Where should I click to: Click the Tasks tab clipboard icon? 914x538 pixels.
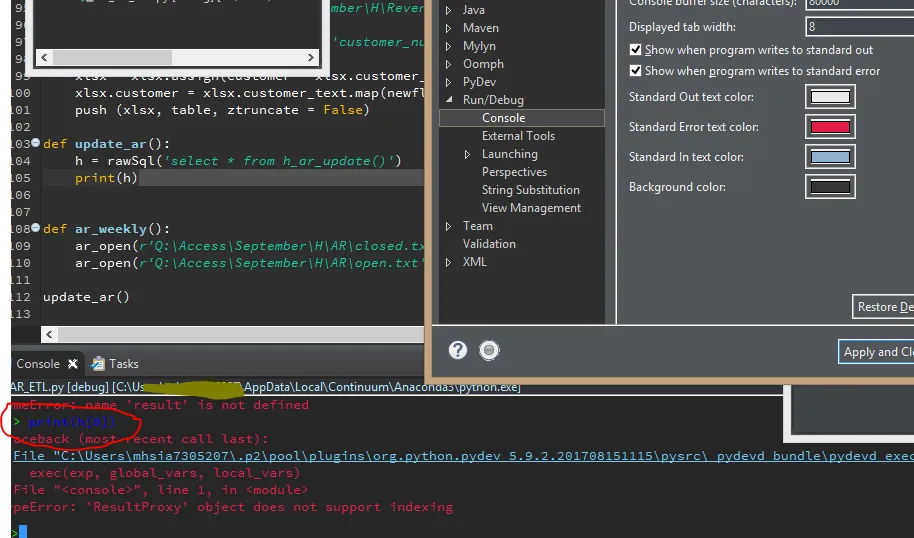(98, 364)
